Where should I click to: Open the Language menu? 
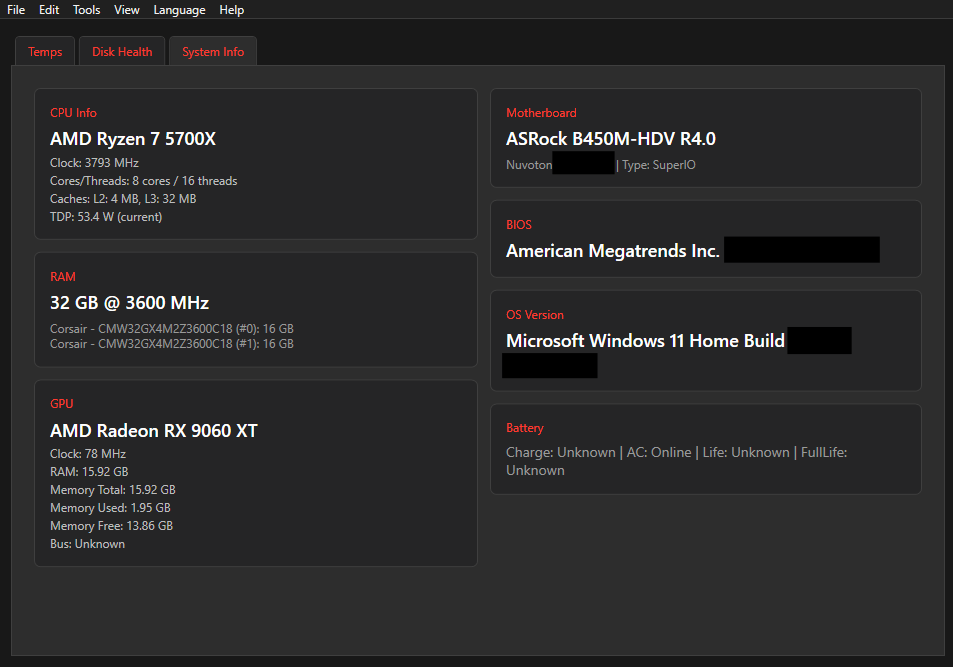click(x=179, y=10)
